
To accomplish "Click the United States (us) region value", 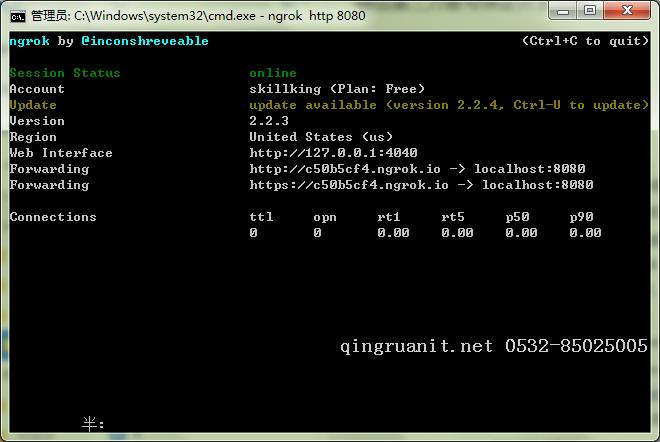I will pos(320,137).
